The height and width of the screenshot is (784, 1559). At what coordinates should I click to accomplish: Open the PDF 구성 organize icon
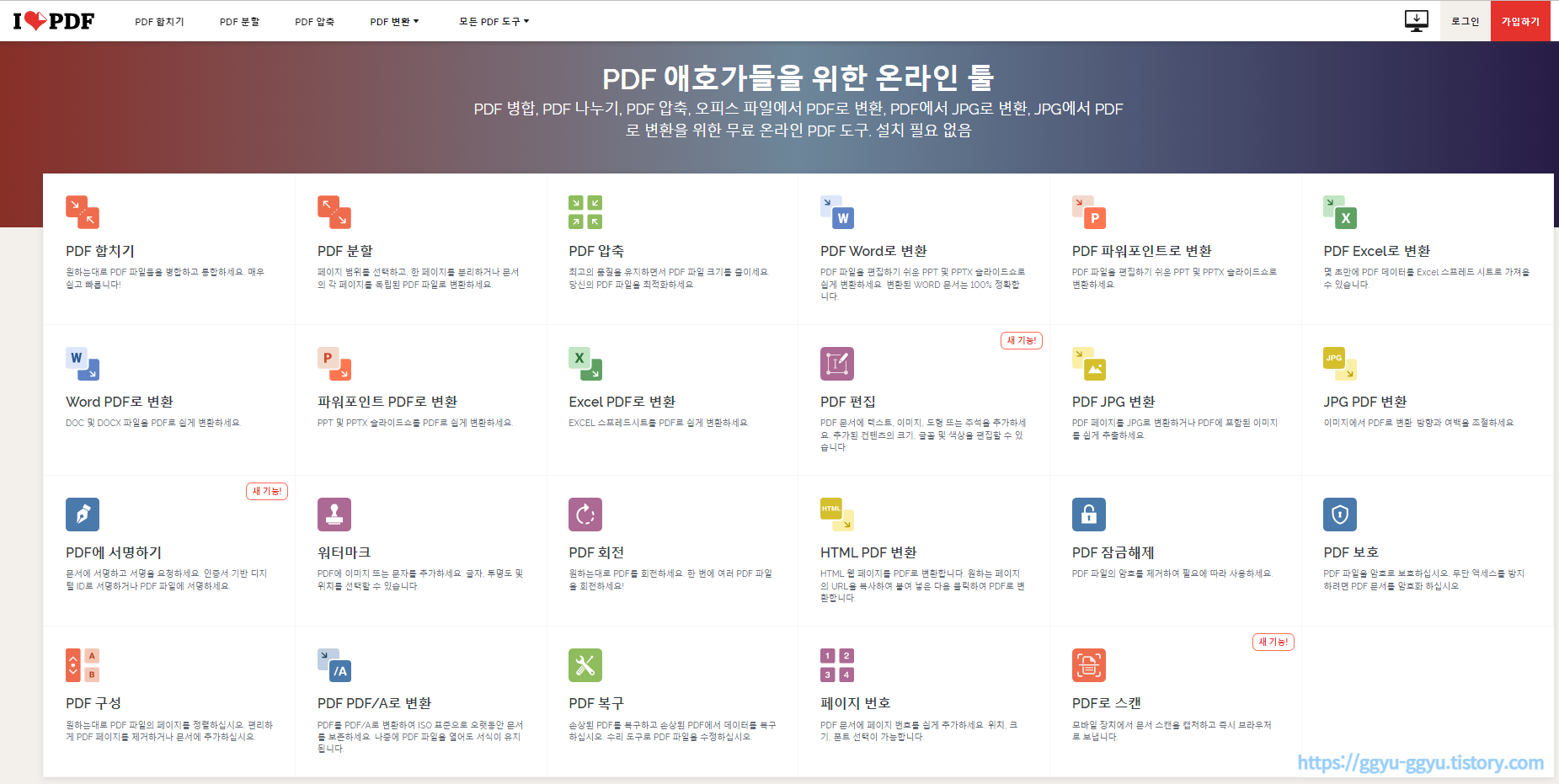point(83,664)
